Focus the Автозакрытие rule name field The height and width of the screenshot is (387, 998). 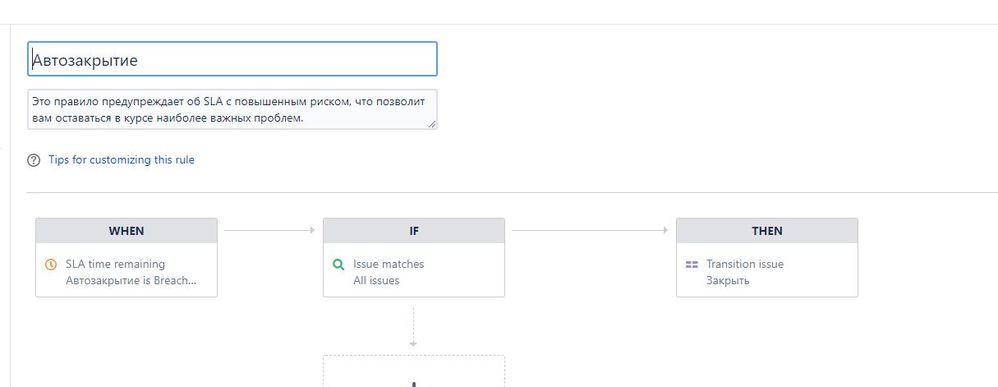coord(232,59)
